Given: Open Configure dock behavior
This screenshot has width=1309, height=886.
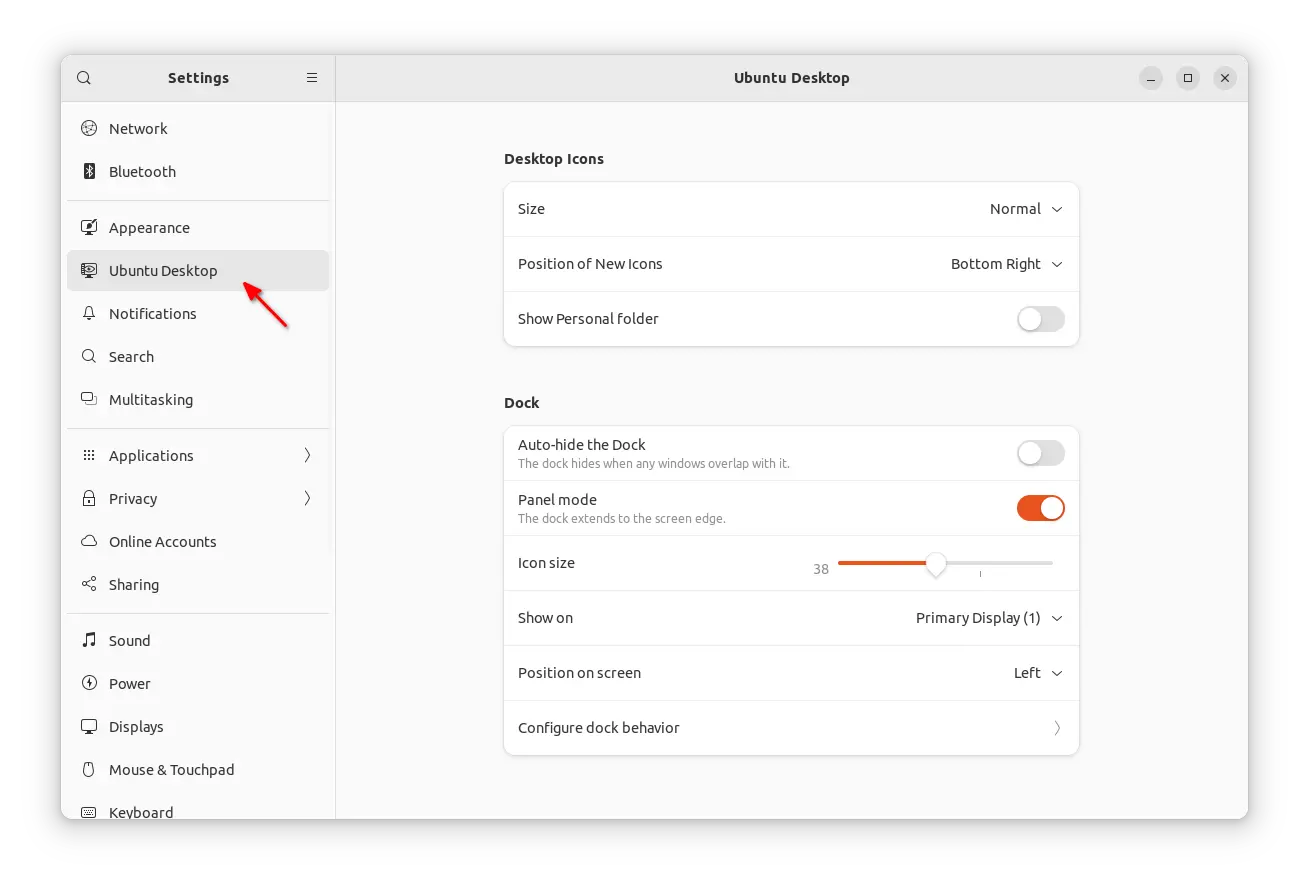Looking at the screenshot, I should coord(790,728).
